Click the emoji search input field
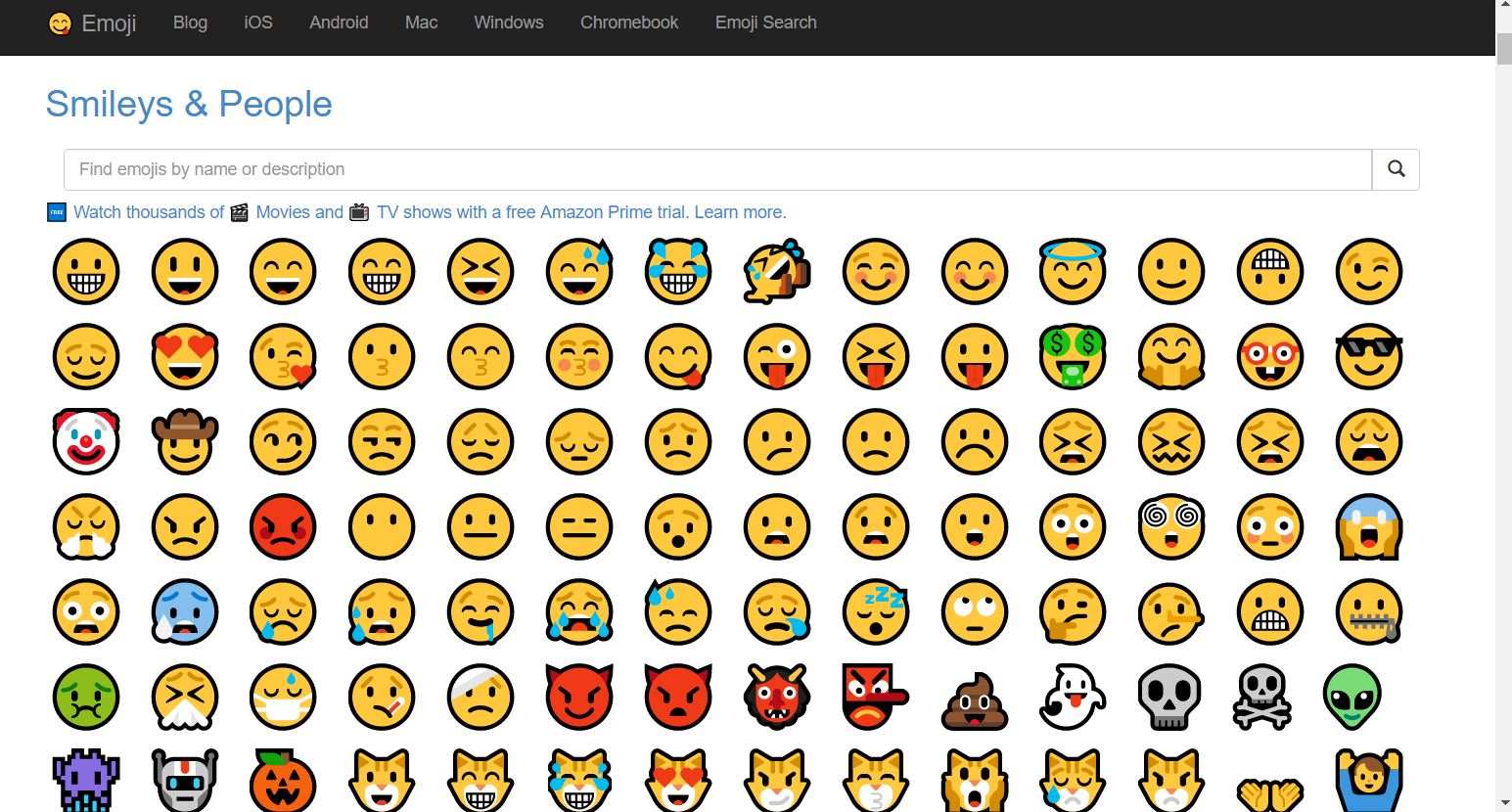Screen dimensions: 1512x812 (717, 170)
